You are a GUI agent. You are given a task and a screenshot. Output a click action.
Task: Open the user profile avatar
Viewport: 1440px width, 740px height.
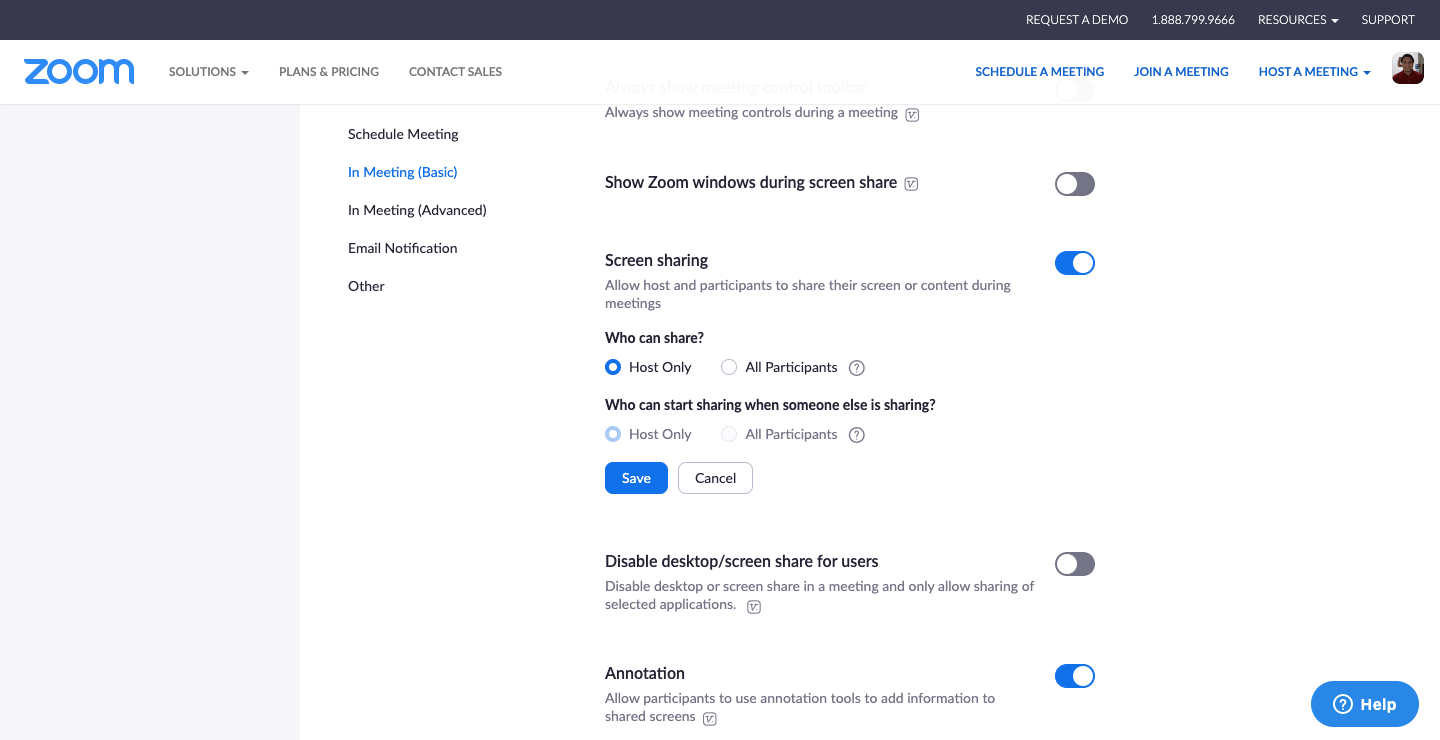tap(1408, 68)
